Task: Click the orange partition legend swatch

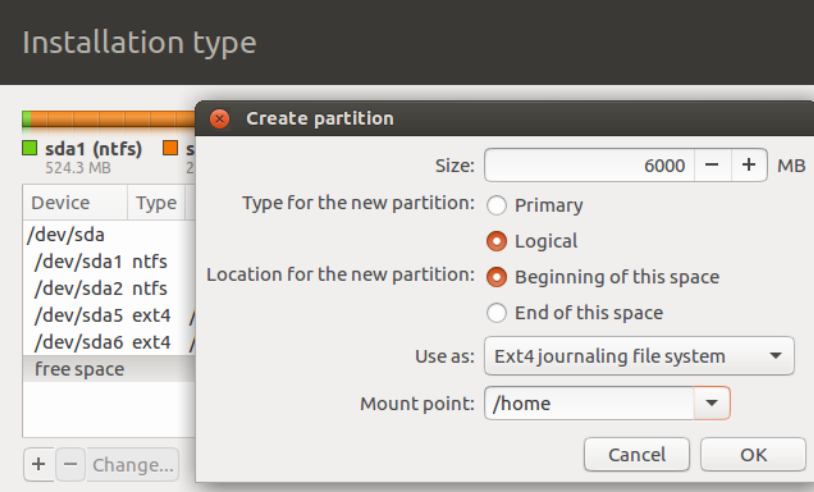Action: pos(170,148)
